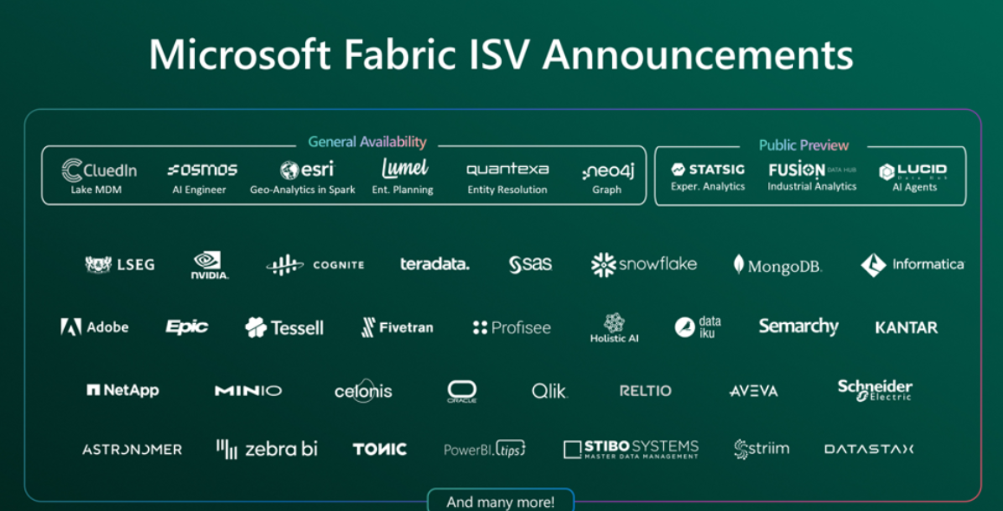Select the Public Preview section heading

(803, 145)
